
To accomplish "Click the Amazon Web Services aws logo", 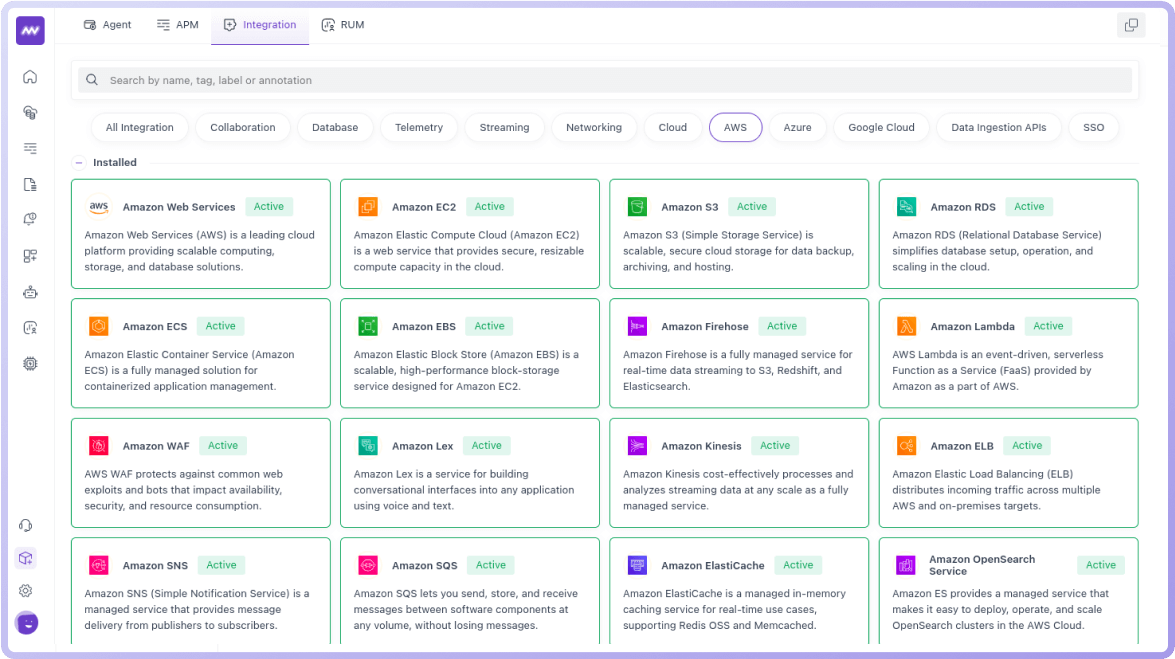I will [x=99, y=206].
